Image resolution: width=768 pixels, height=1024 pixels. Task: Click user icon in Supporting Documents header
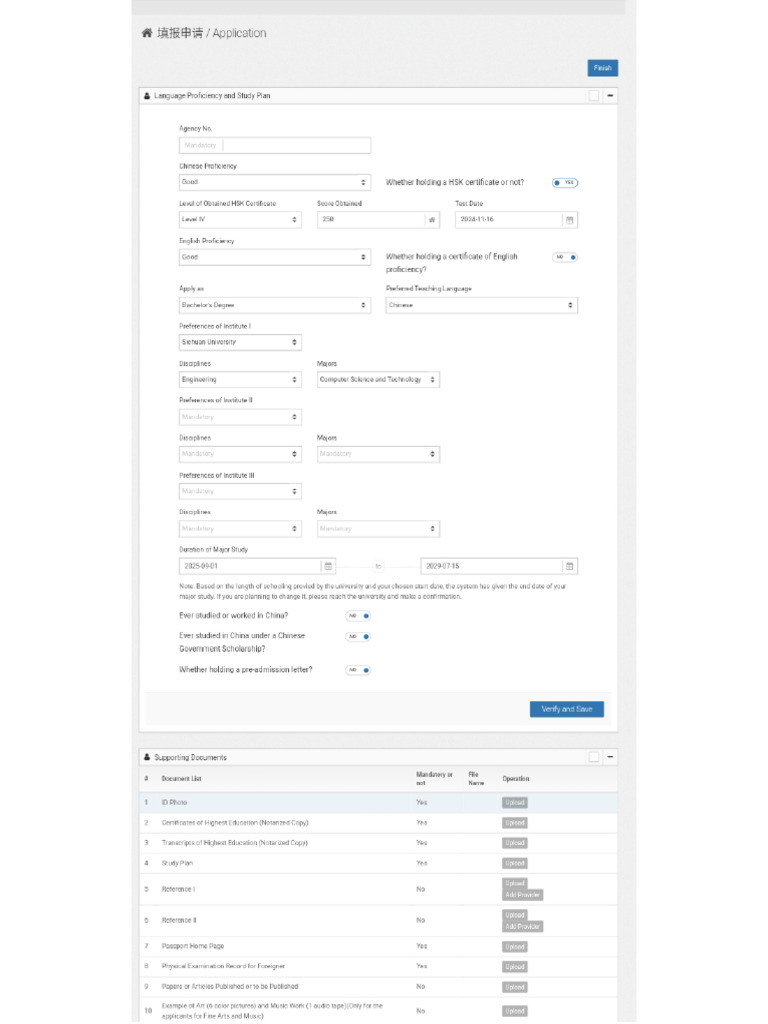[x=147, y=758]
